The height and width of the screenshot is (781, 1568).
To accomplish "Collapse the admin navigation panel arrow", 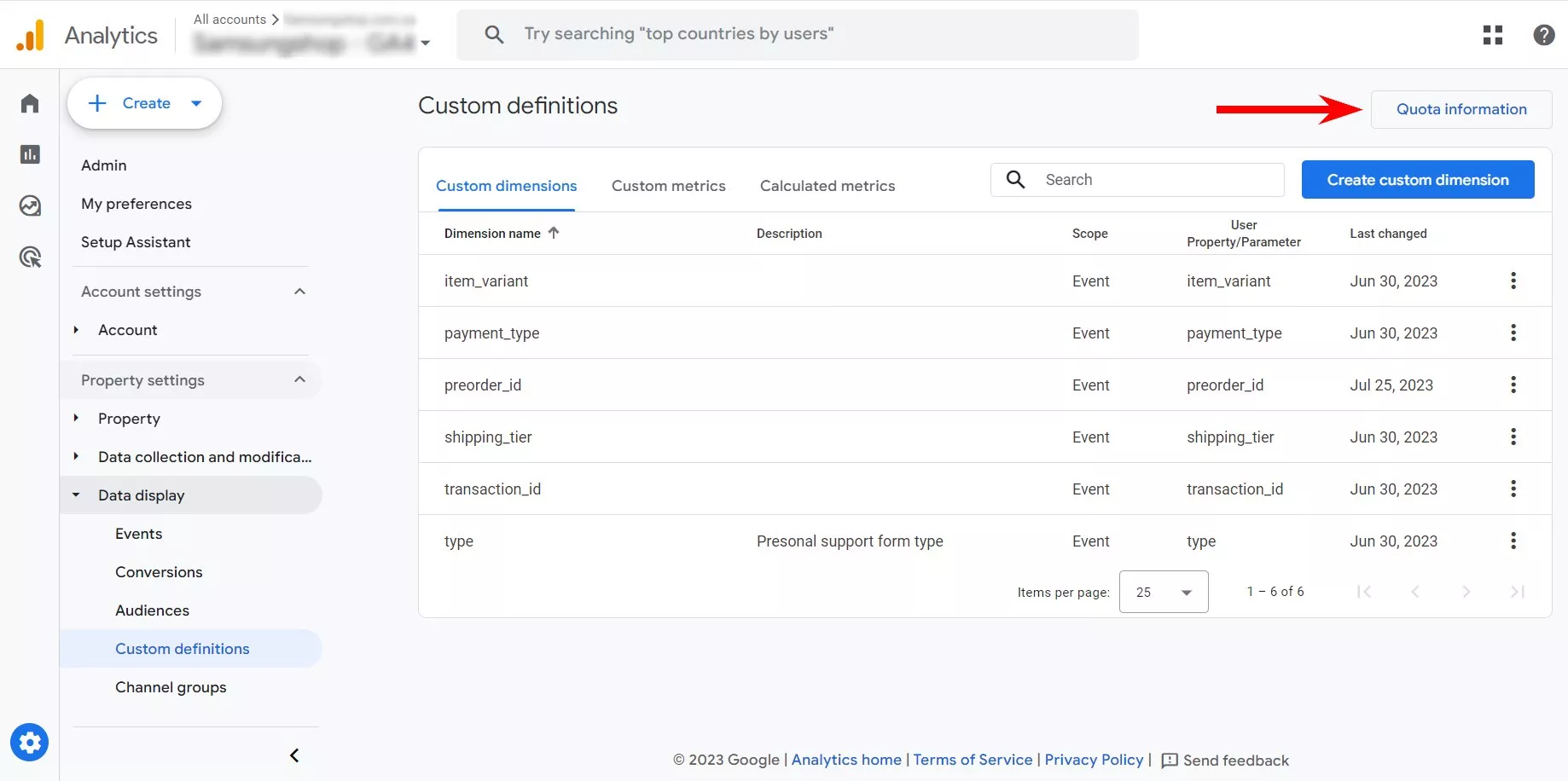I will (x=294, y=755).
